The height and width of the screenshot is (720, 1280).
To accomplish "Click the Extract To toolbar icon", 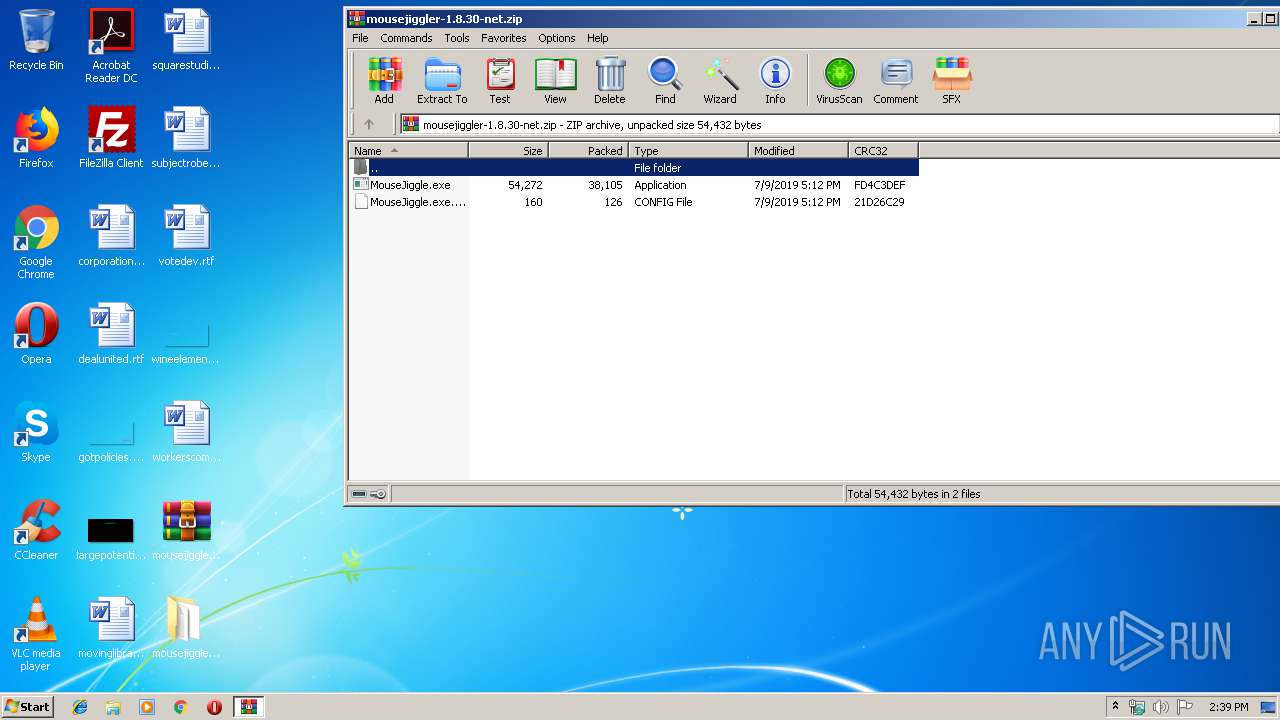I will click(442, 80).
